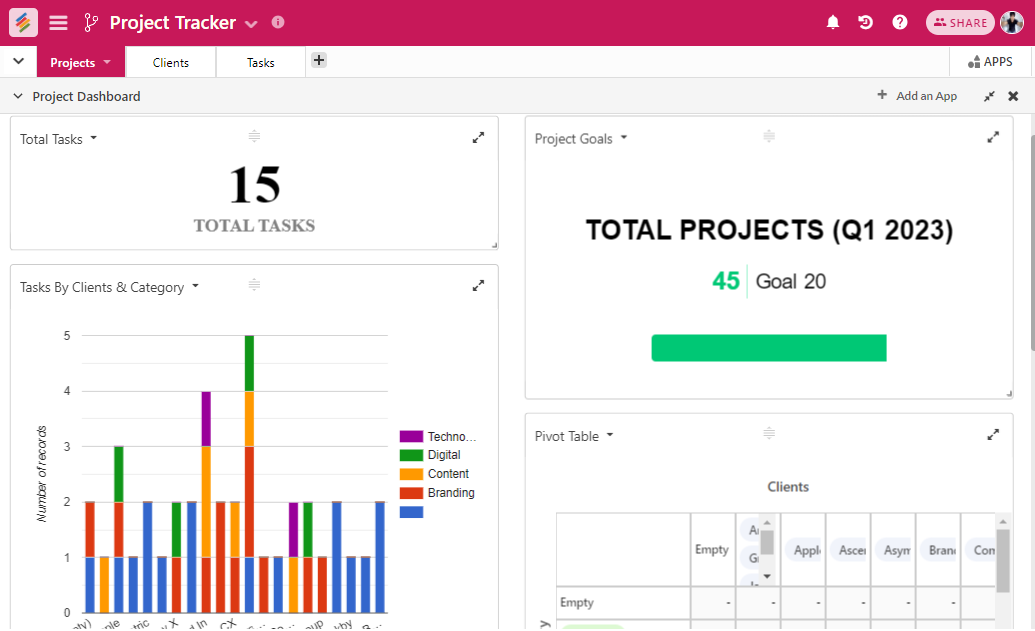The height and width of the screenshot is (631, 1035).
Task: Collapse the dashboard with shrink icon
Action: click(x=989, y=96)
